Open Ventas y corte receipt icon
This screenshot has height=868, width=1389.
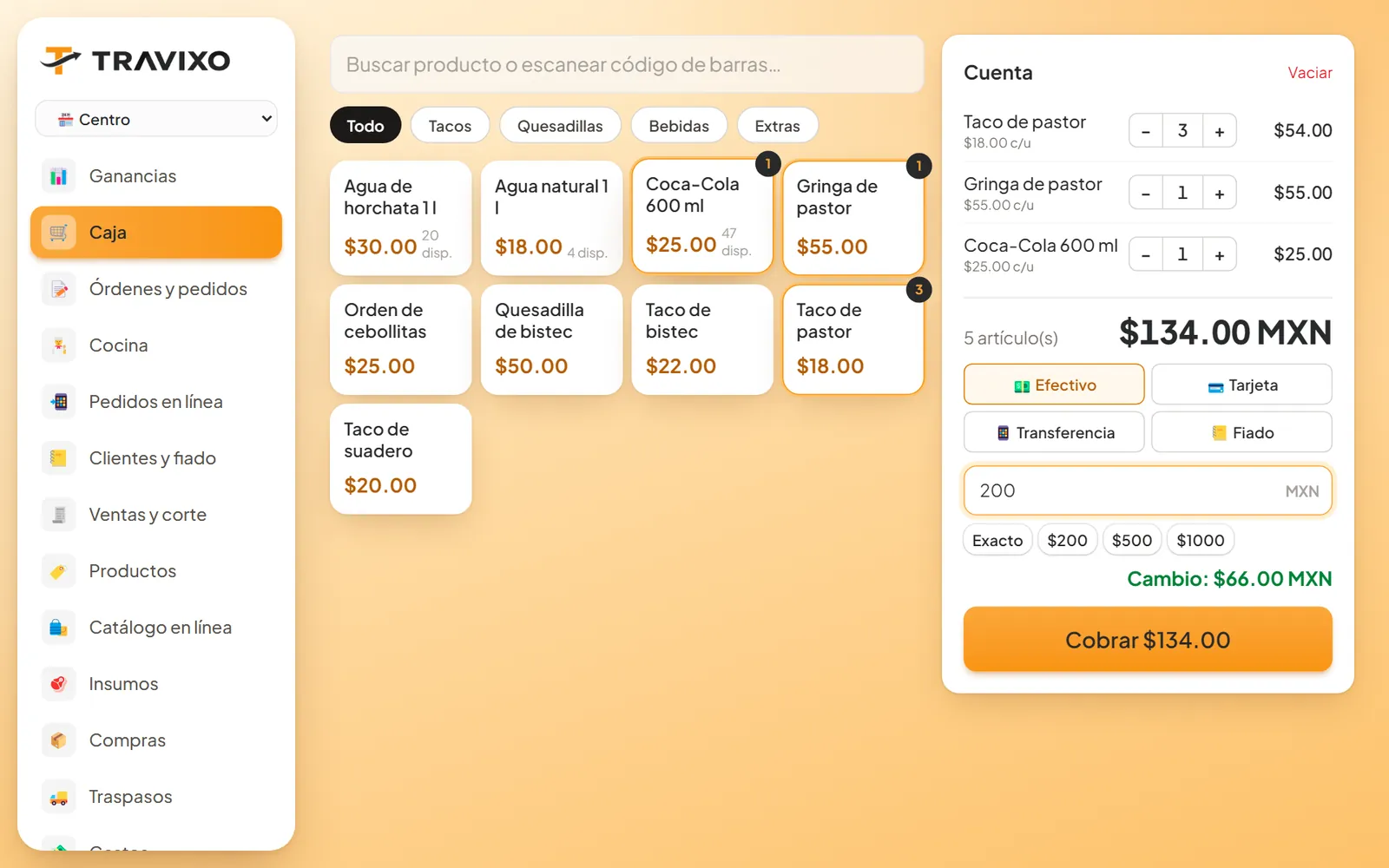[58, 515]
